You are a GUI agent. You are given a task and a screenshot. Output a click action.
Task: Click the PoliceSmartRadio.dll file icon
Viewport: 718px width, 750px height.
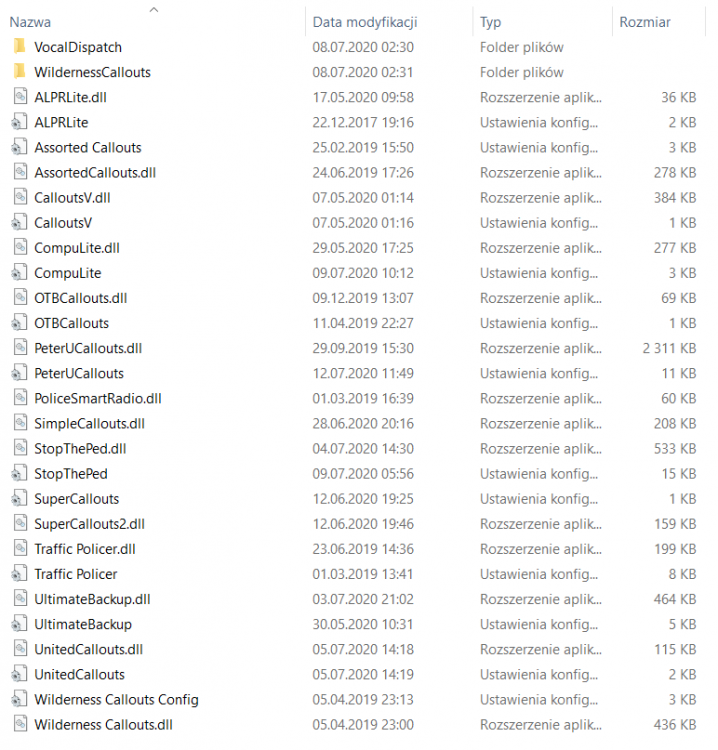(x=20, y=398)
